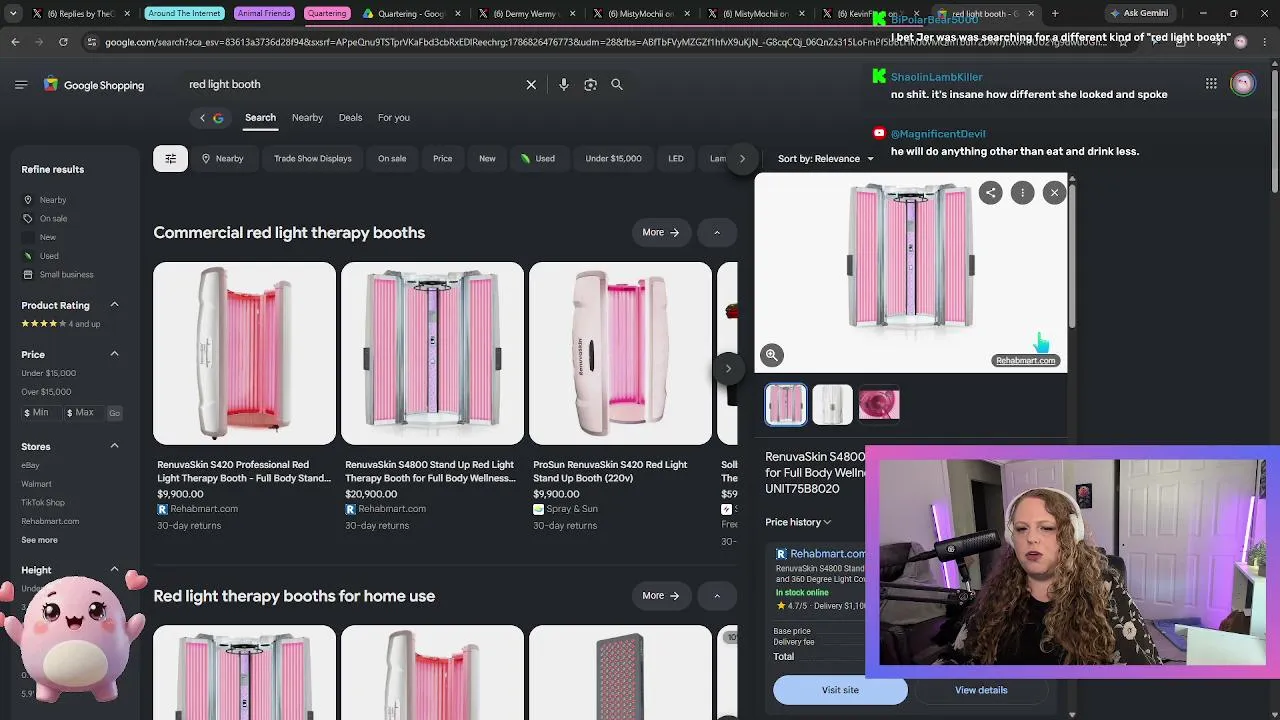Open the Price chip dropdown
Viewport: 1280px width, 720px height.
pyautogui.click(x=442, y=158)
